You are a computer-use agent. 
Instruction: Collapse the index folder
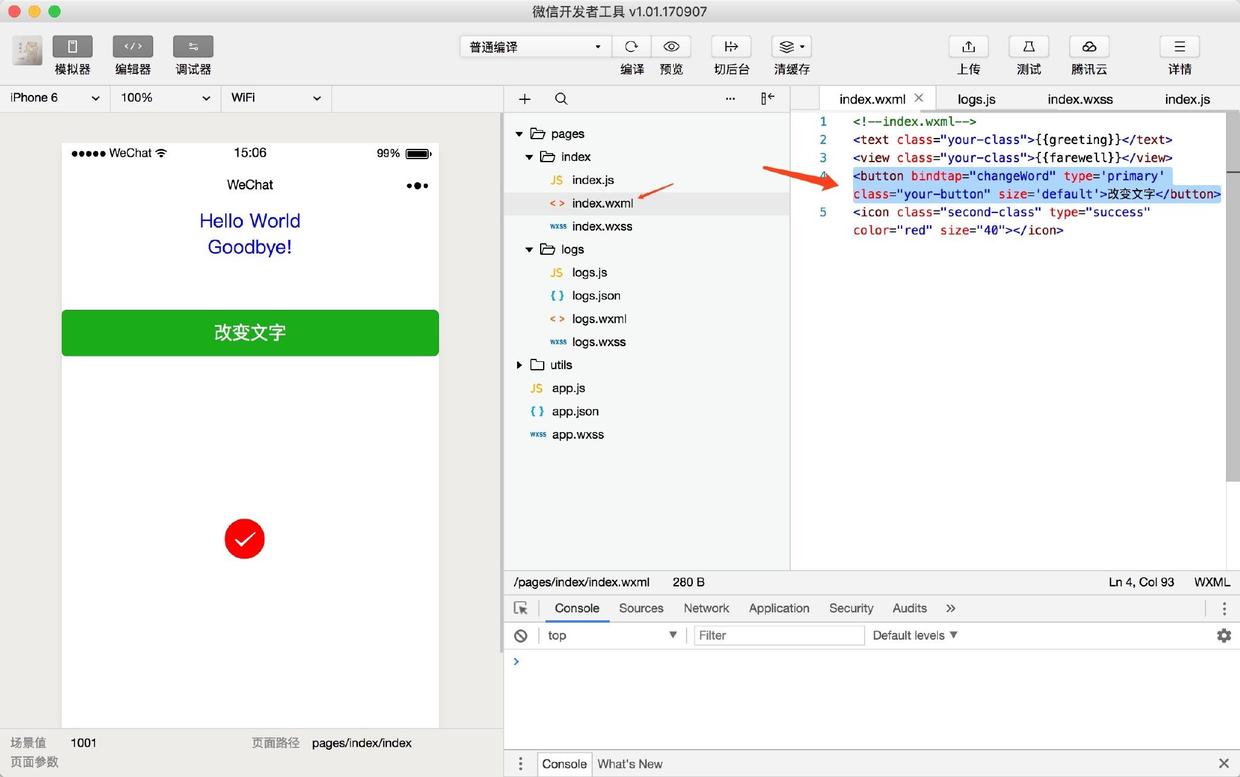coord(529,157)
